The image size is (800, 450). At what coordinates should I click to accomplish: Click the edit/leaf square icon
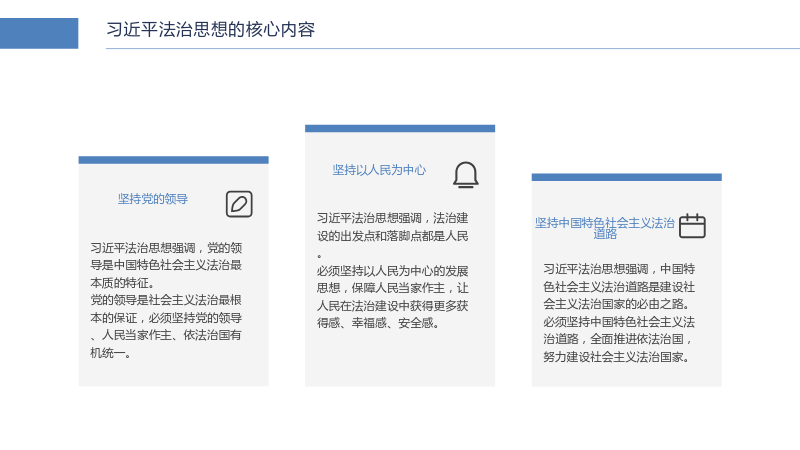click(x=239, y=204)
